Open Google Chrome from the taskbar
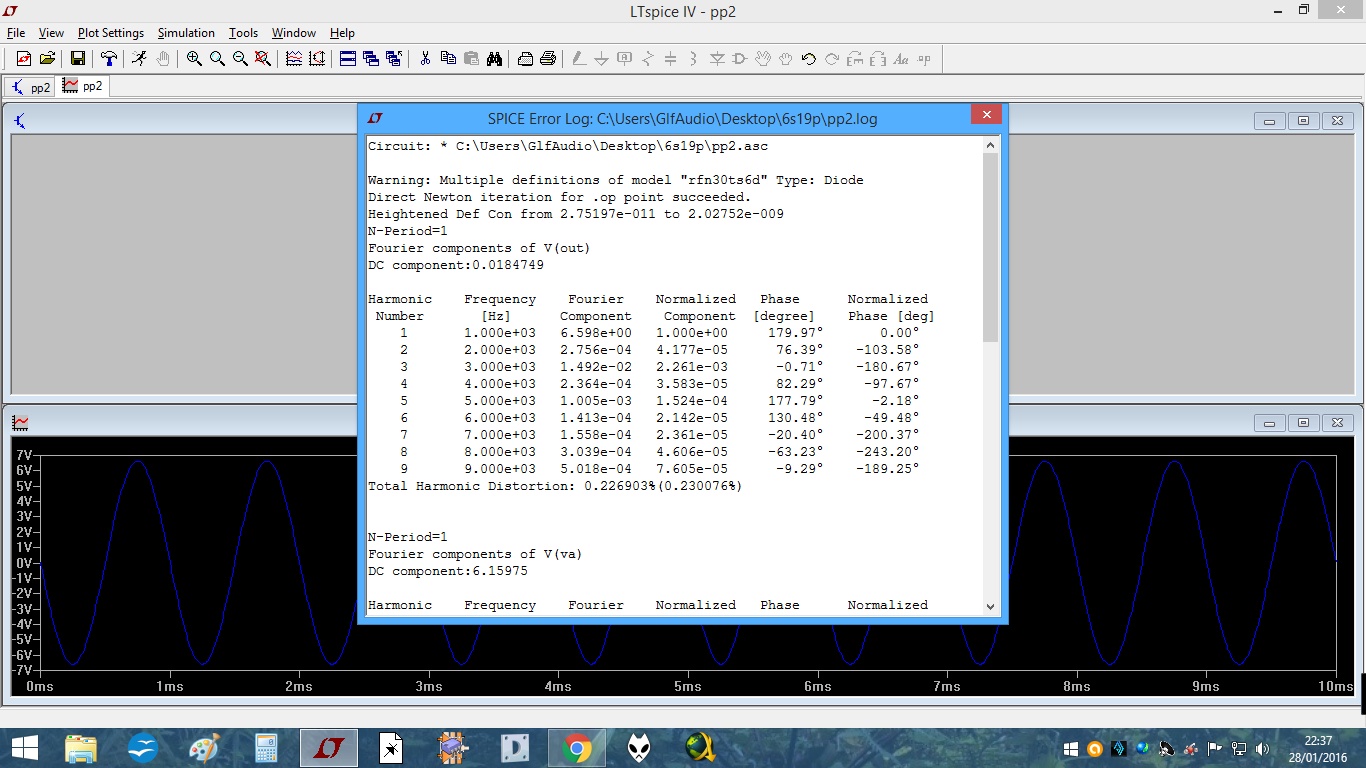 (x=576, y=748)
